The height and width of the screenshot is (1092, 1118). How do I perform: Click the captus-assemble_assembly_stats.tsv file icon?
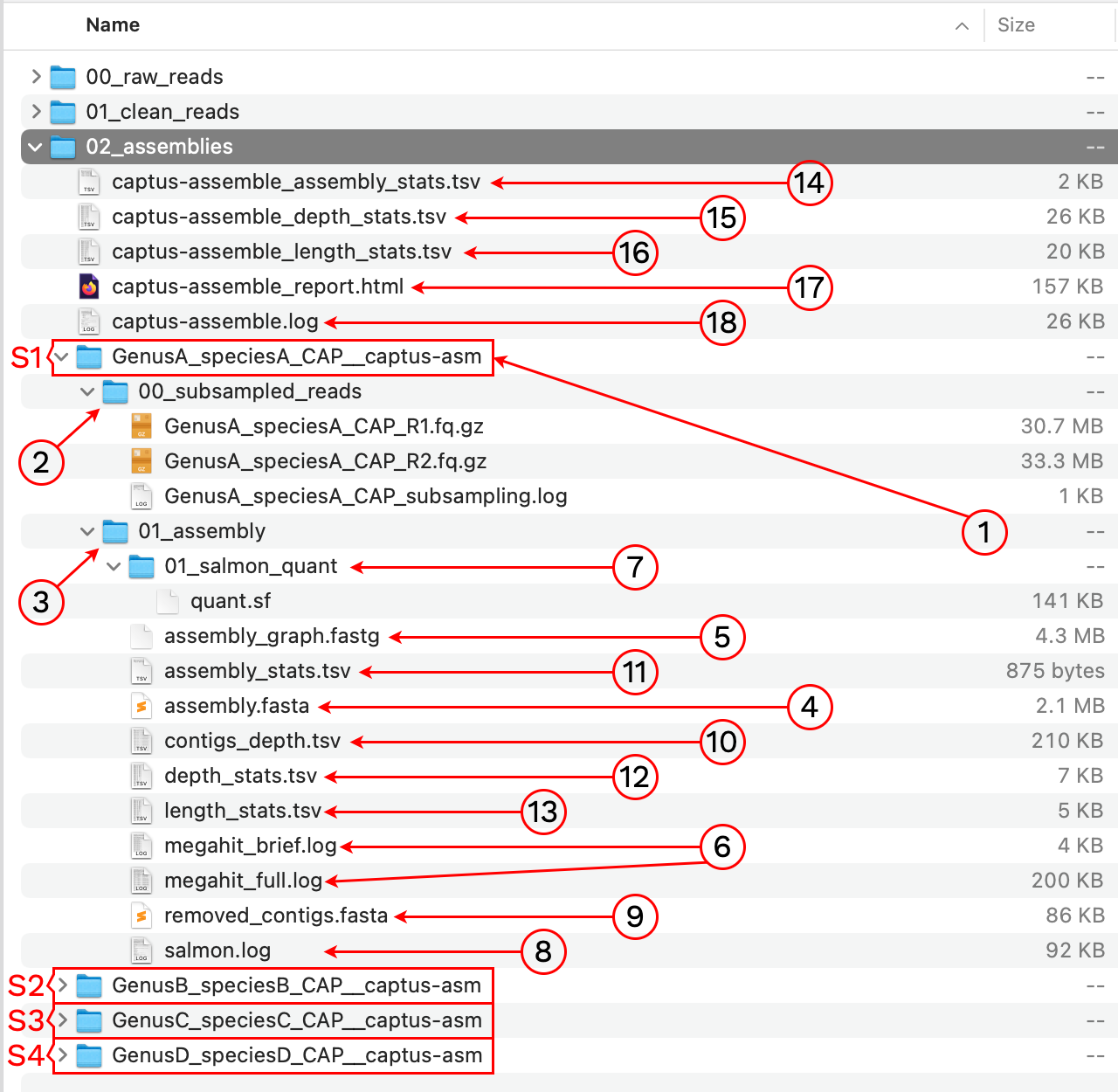pos(89,182)
